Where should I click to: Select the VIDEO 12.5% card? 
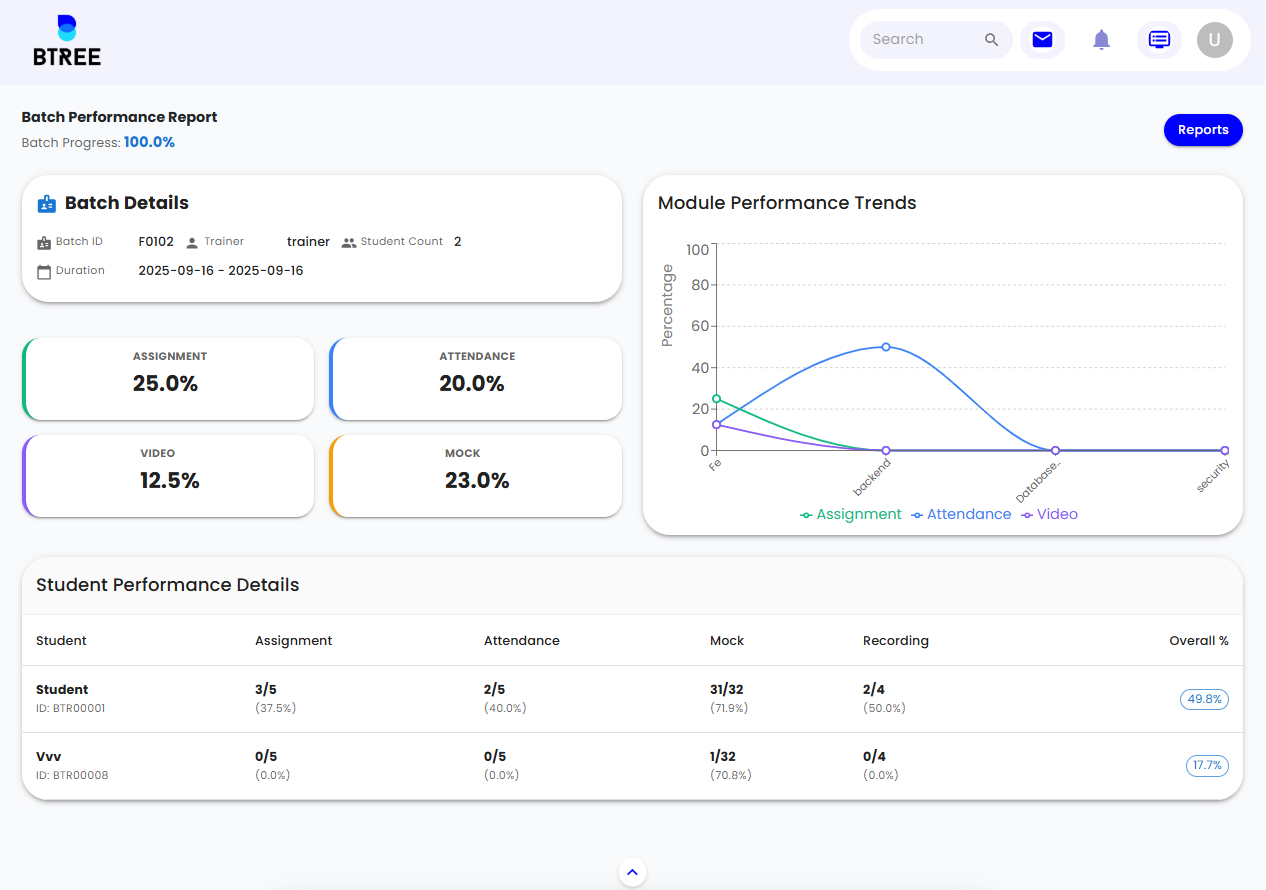coord(168,476)
